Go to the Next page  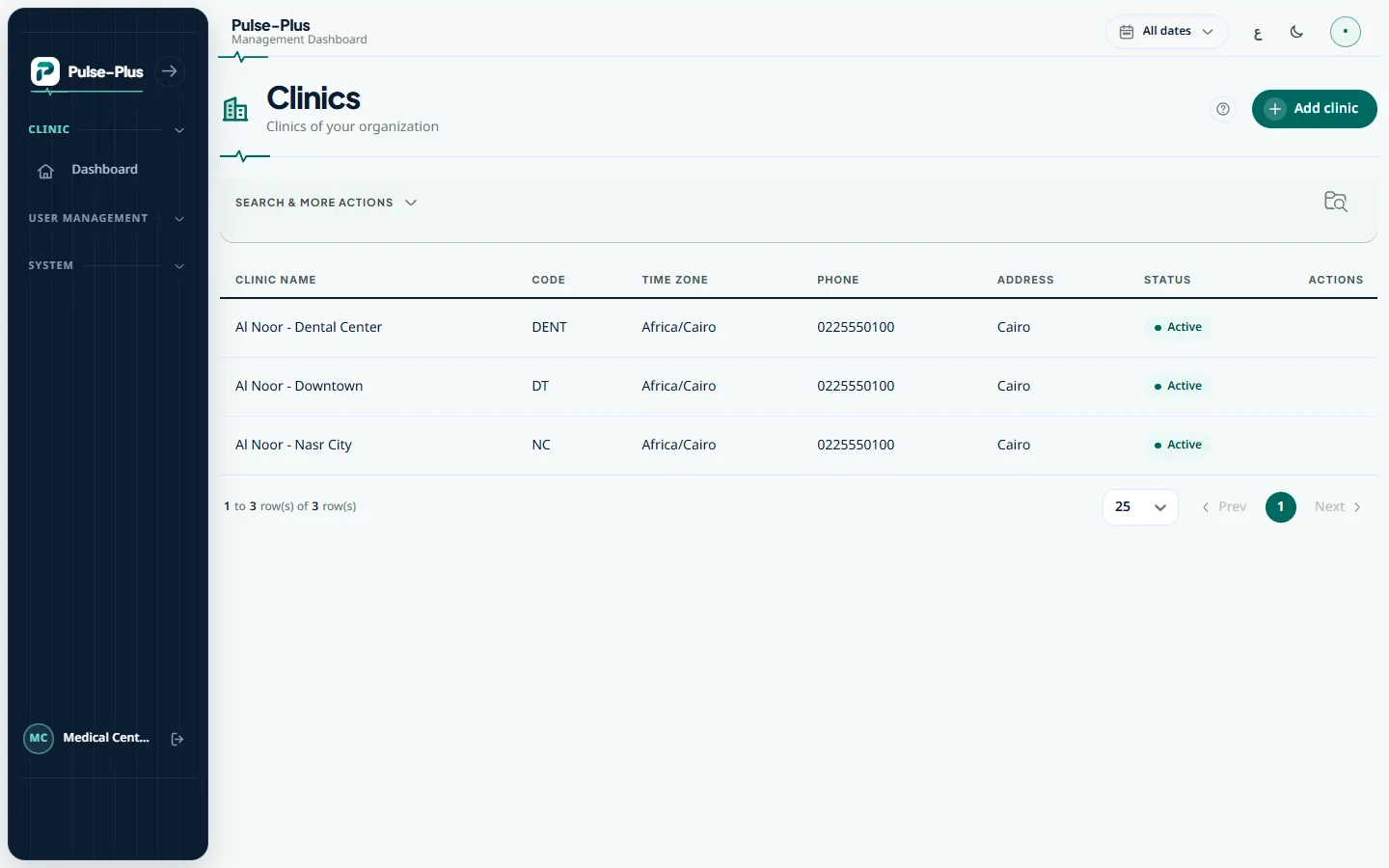tap(1338, 507)
